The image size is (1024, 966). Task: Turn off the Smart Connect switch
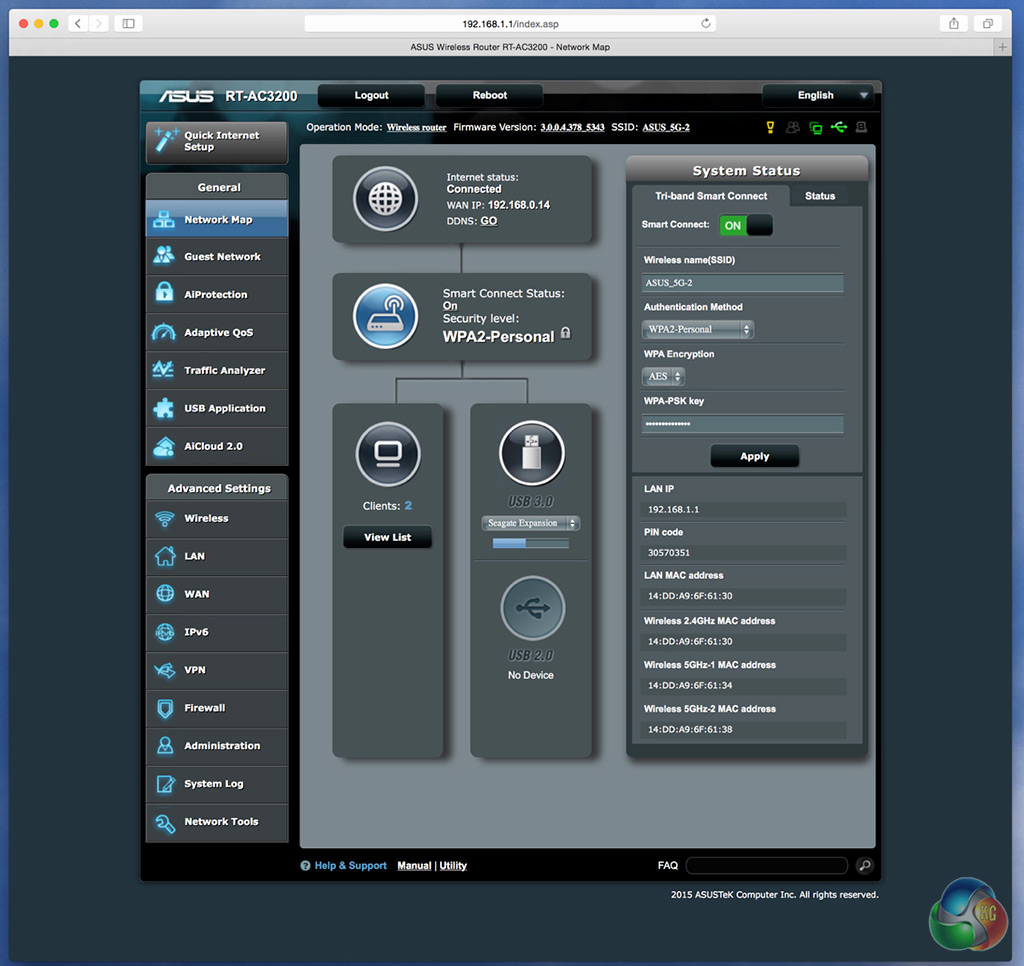(x=746, y=225)
